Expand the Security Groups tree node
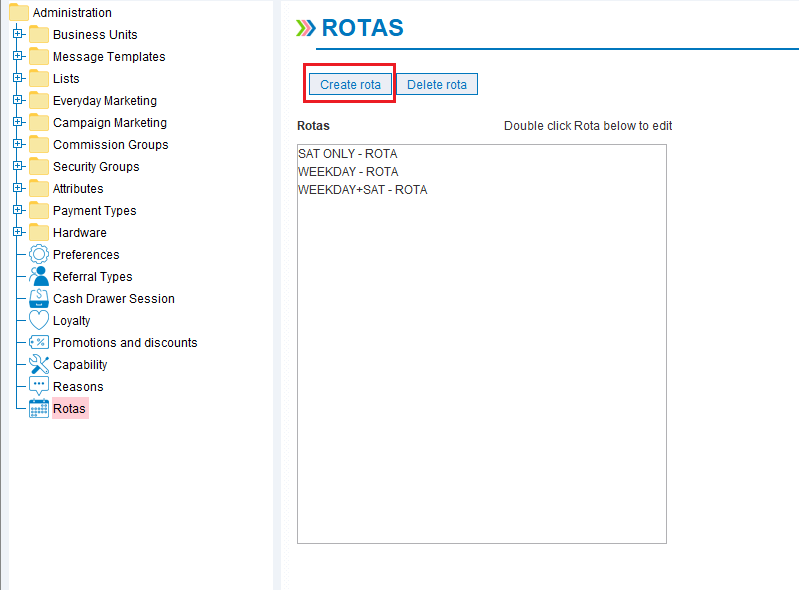Image resolution: width=799 pixels, height=590 pixels. pyautogui.click(x=17, y=166)
